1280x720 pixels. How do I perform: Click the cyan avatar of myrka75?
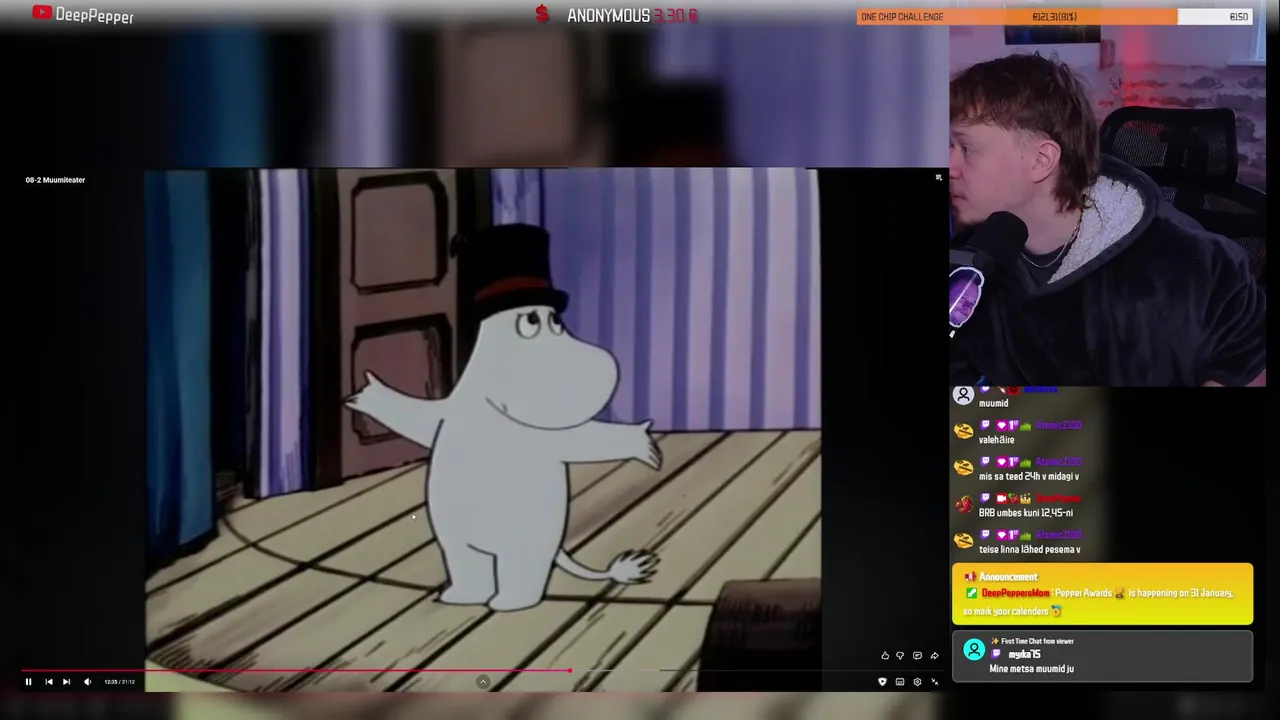[x=974, y=650]
